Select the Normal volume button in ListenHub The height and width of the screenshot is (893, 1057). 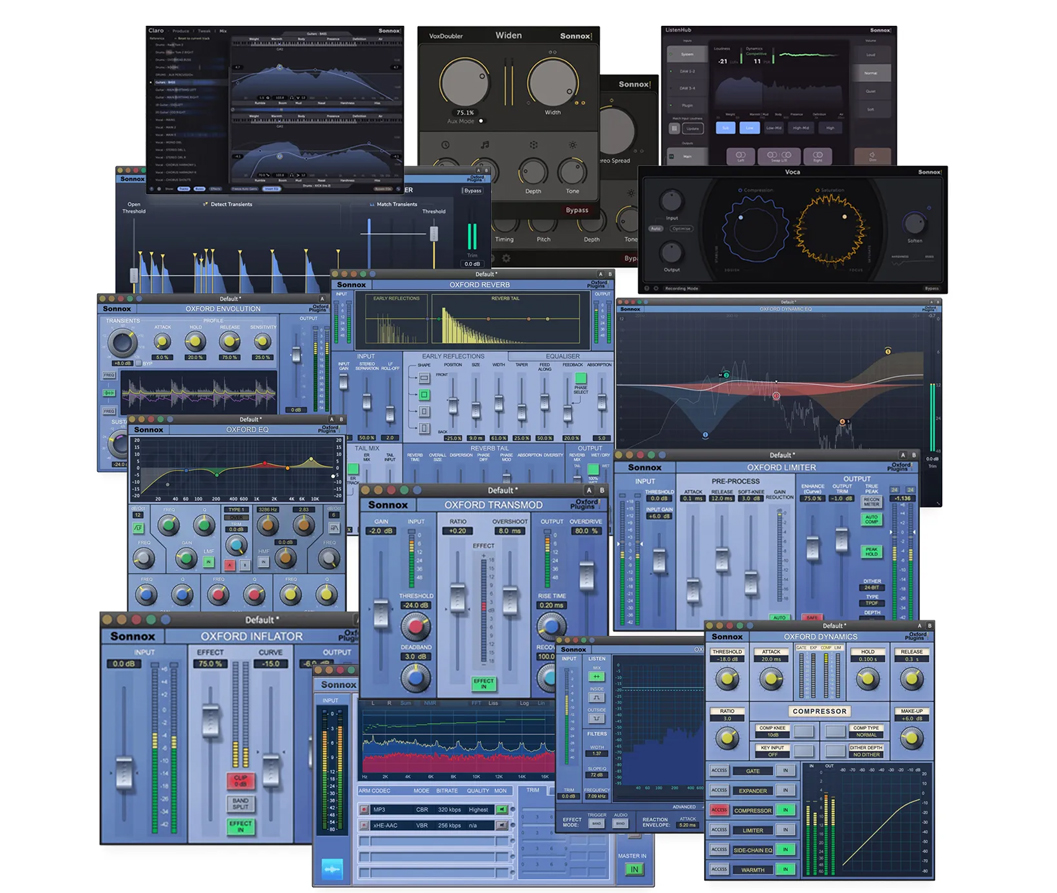click(x=871, y=73)
